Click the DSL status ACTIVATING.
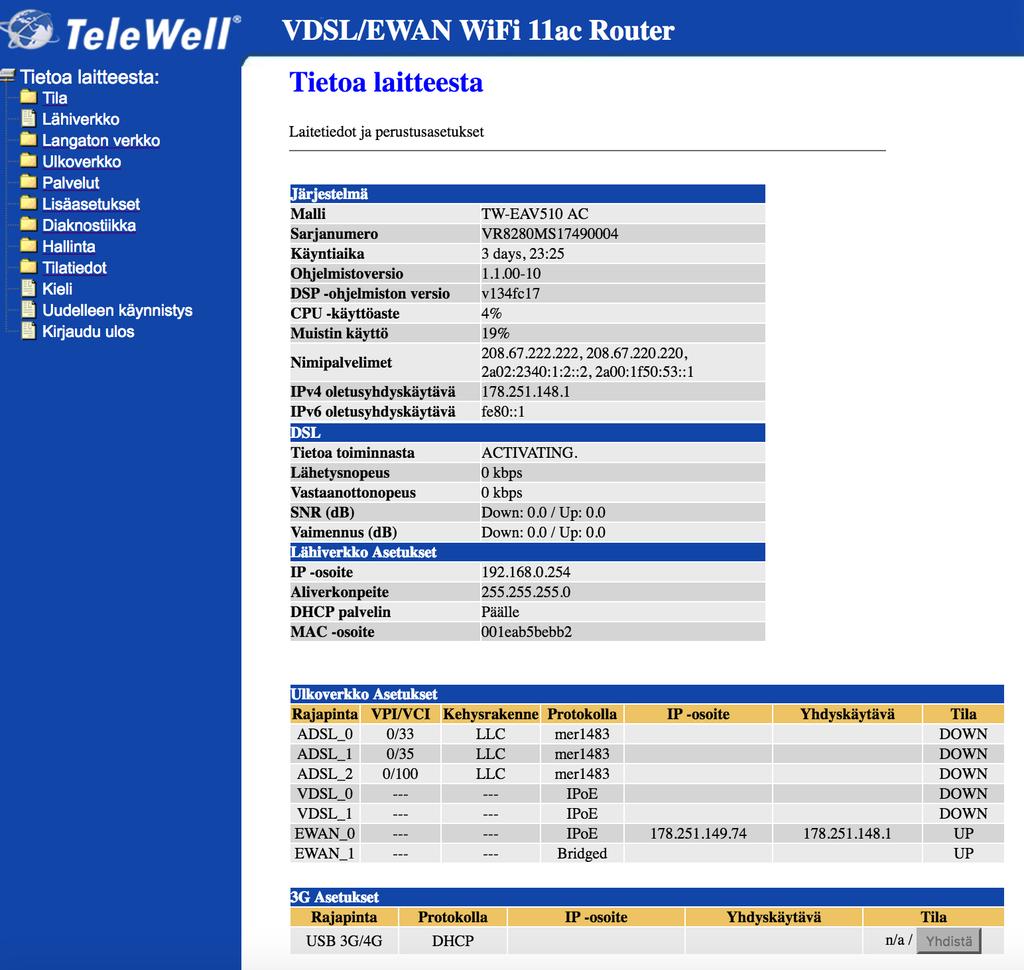Viewport: 1024px width, 970px height. pos(529,452)
